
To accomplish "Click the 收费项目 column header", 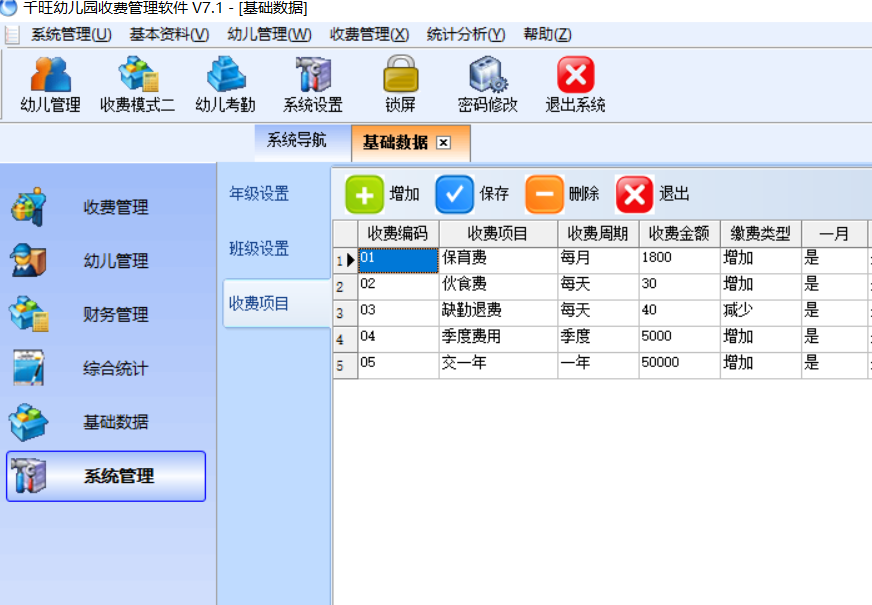I will [498, 234].
